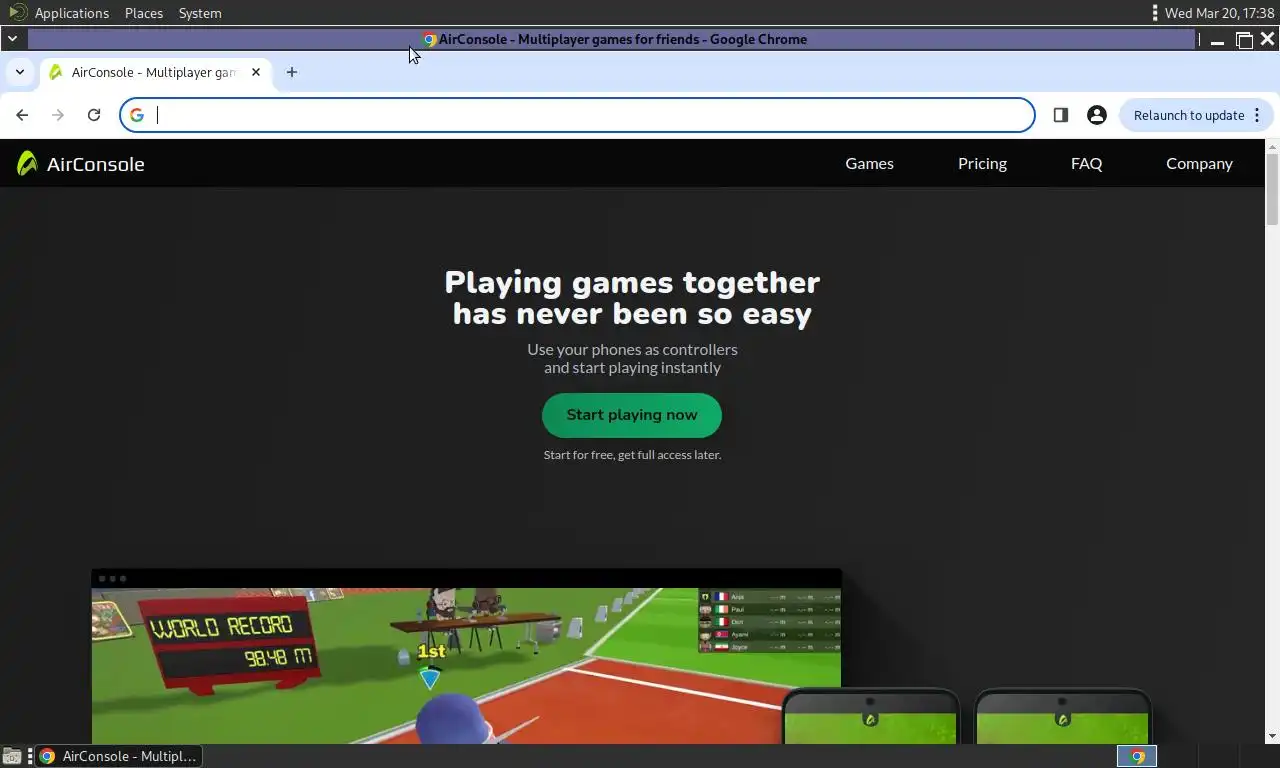The image size is (1280, 768).
Task: Open Chrome side panel icon
Action: [1061, 115]
